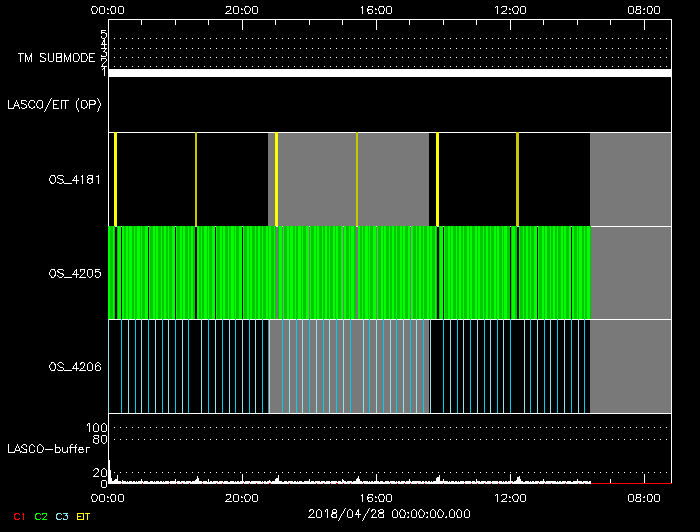This screenshot has height=532, width=700.
Task: Click the EIT legend entry
Action: [x=83, y=516]
